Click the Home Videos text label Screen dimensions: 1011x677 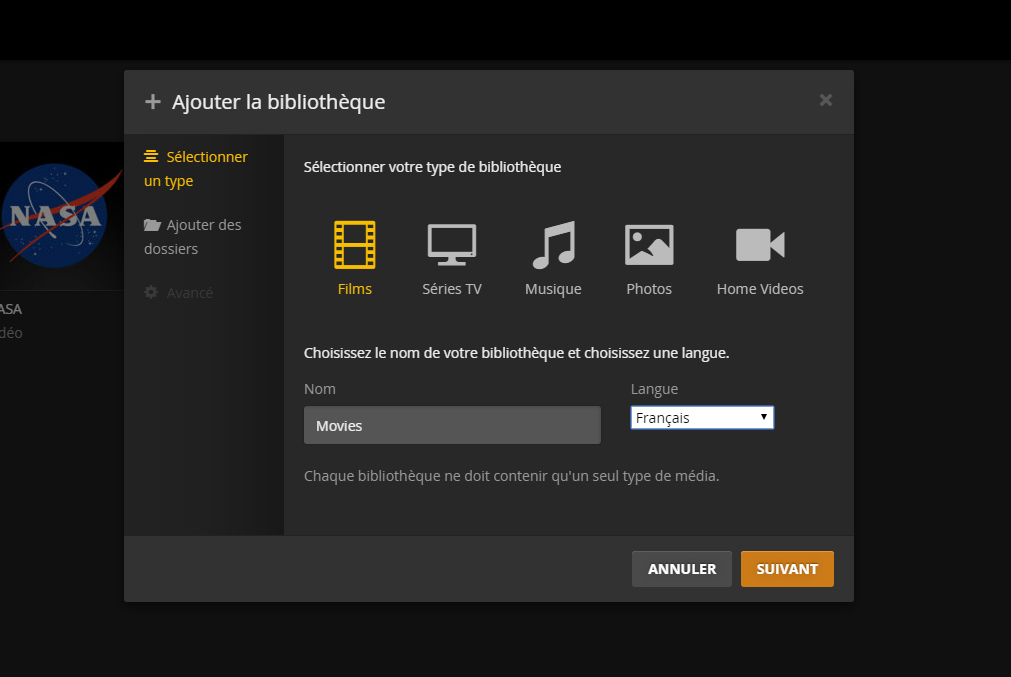(760, 289)
